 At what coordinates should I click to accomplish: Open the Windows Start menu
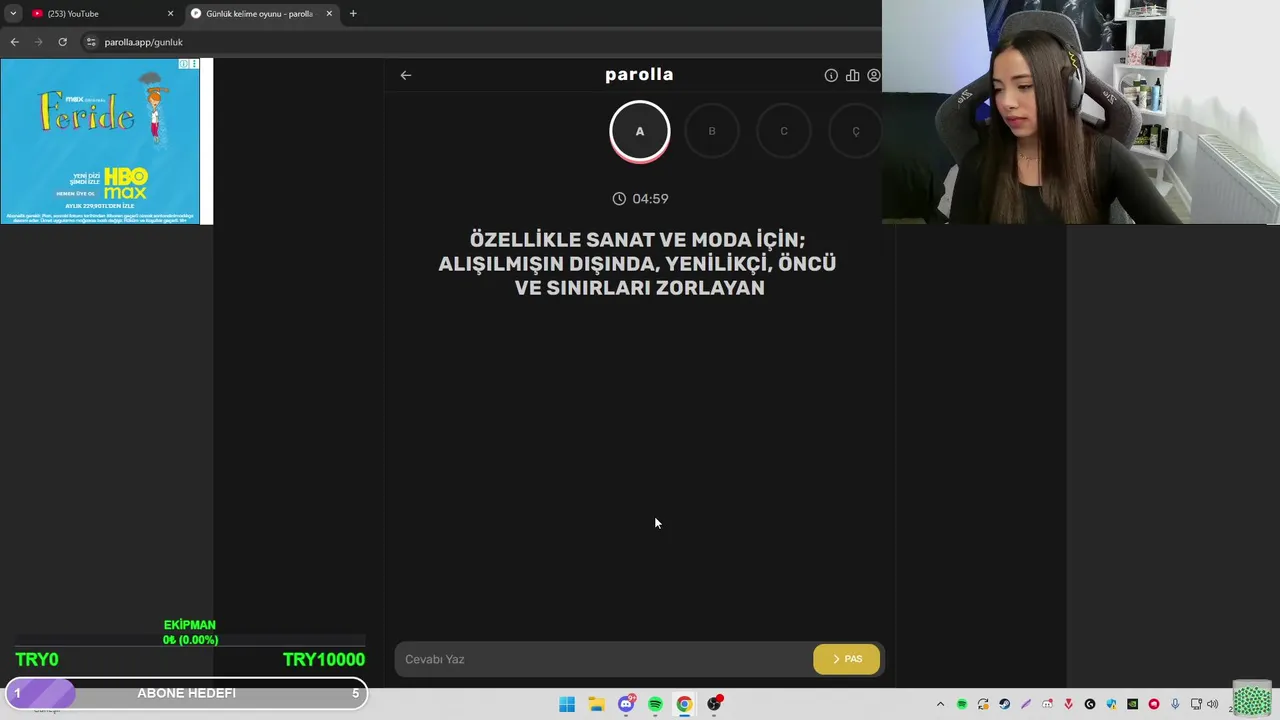[x=567, y=704]
